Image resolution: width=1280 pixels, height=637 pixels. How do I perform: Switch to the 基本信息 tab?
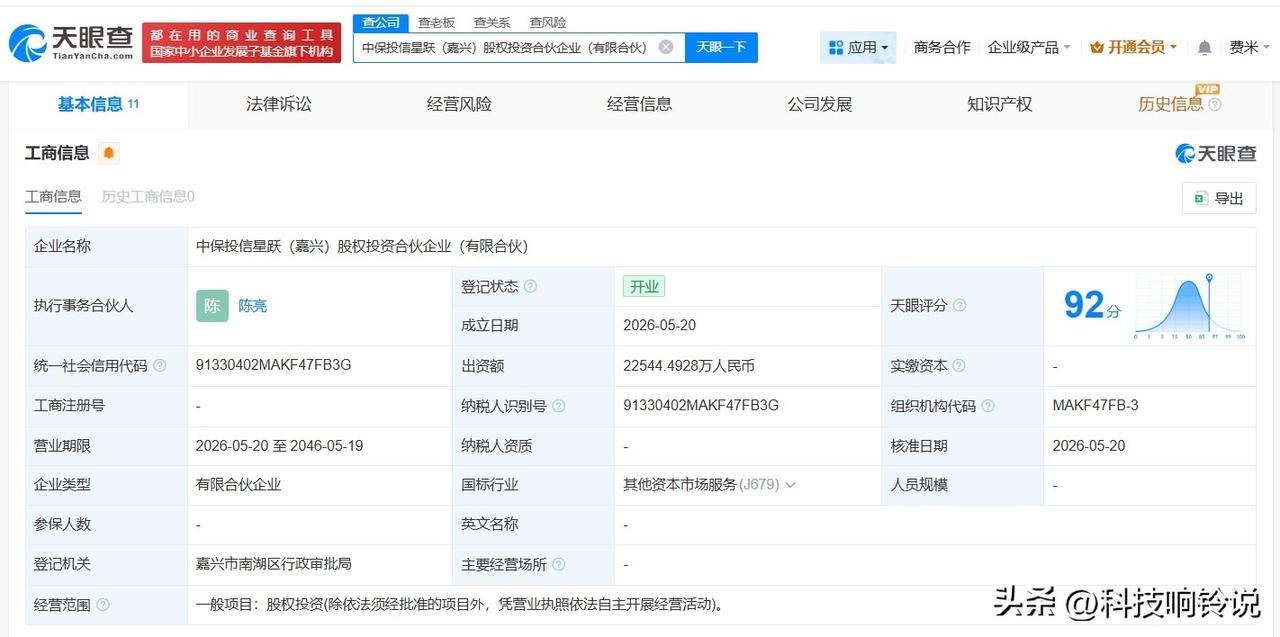coord(98,104)
